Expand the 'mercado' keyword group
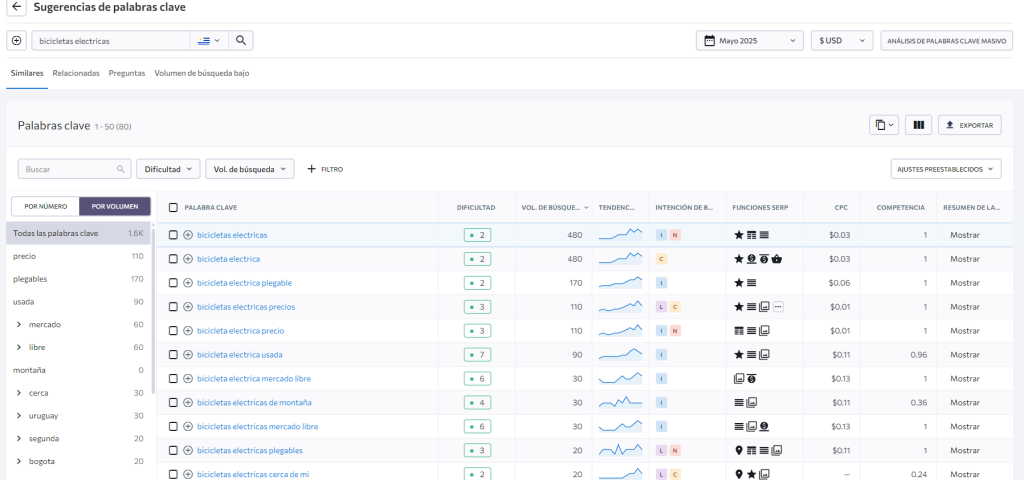This screenshot has width=1024, height=480. click(20, 324)
